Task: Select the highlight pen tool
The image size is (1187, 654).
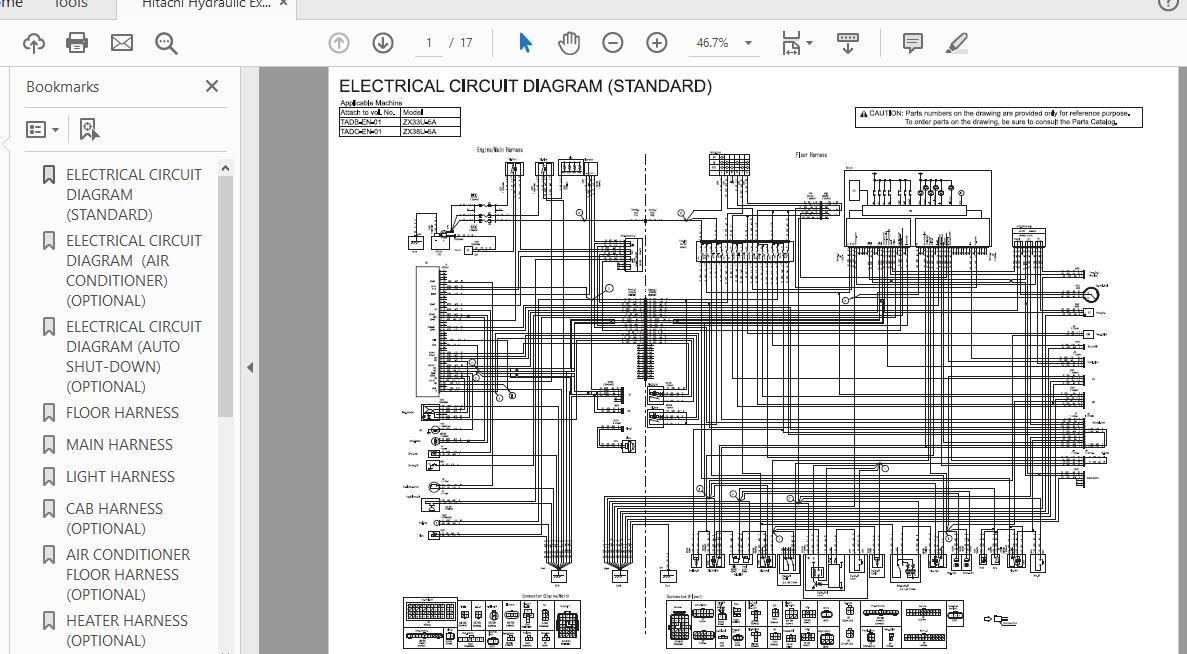Action: pyautogui.click(x=956, y=43)
